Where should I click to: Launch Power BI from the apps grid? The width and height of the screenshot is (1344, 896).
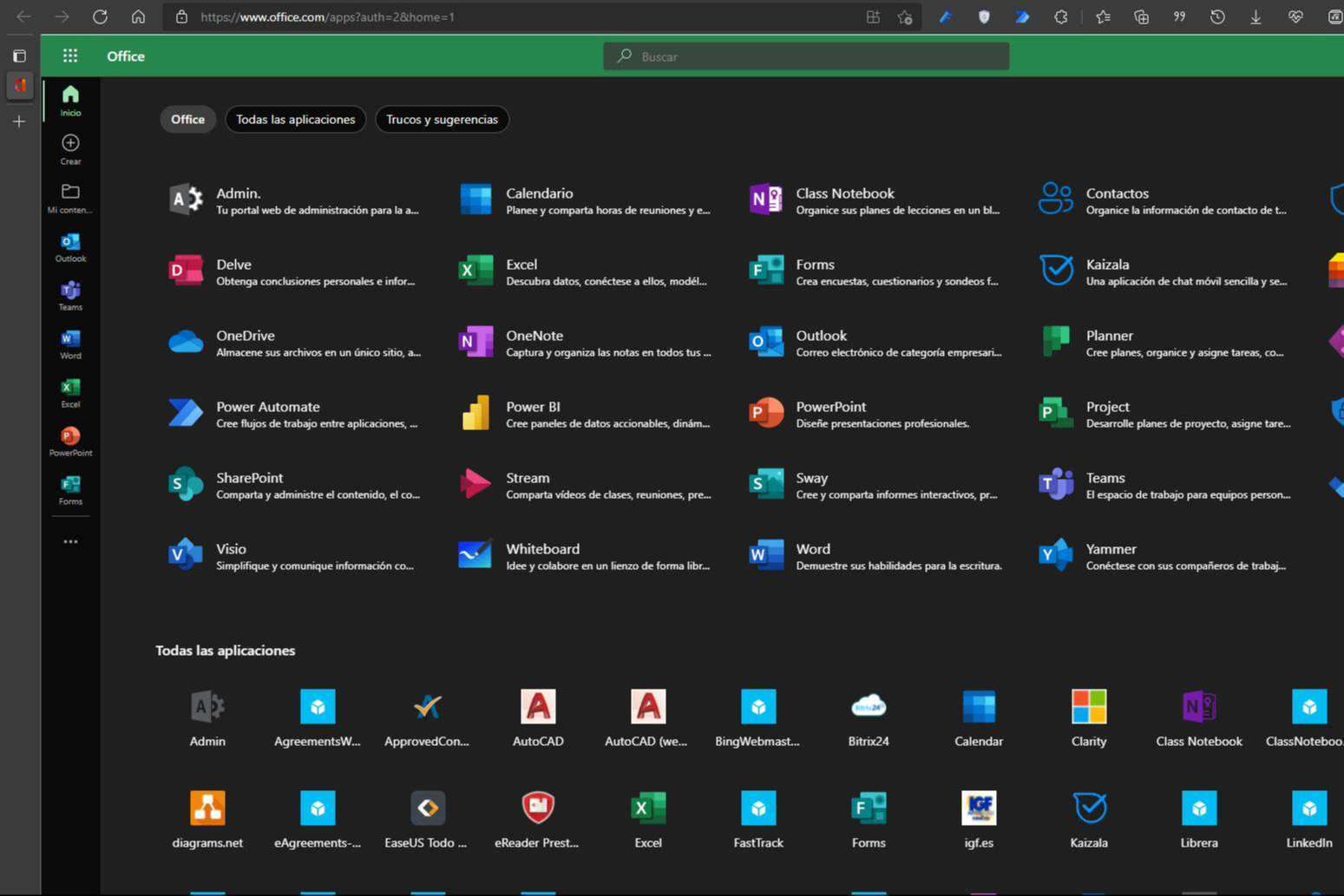click(533, 414)
